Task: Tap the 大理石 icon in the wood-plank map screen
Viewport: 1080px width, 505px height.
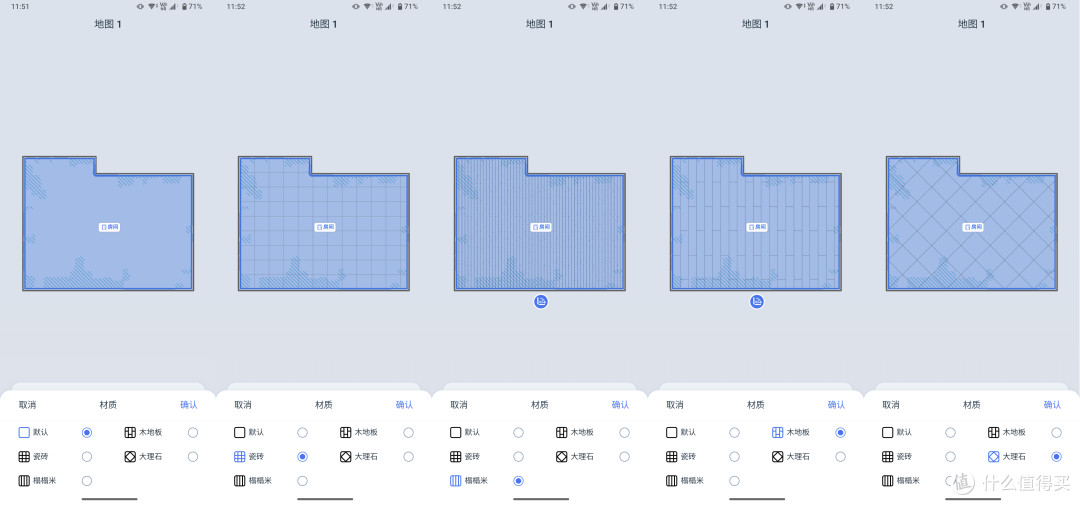Action: coord(778,457)
